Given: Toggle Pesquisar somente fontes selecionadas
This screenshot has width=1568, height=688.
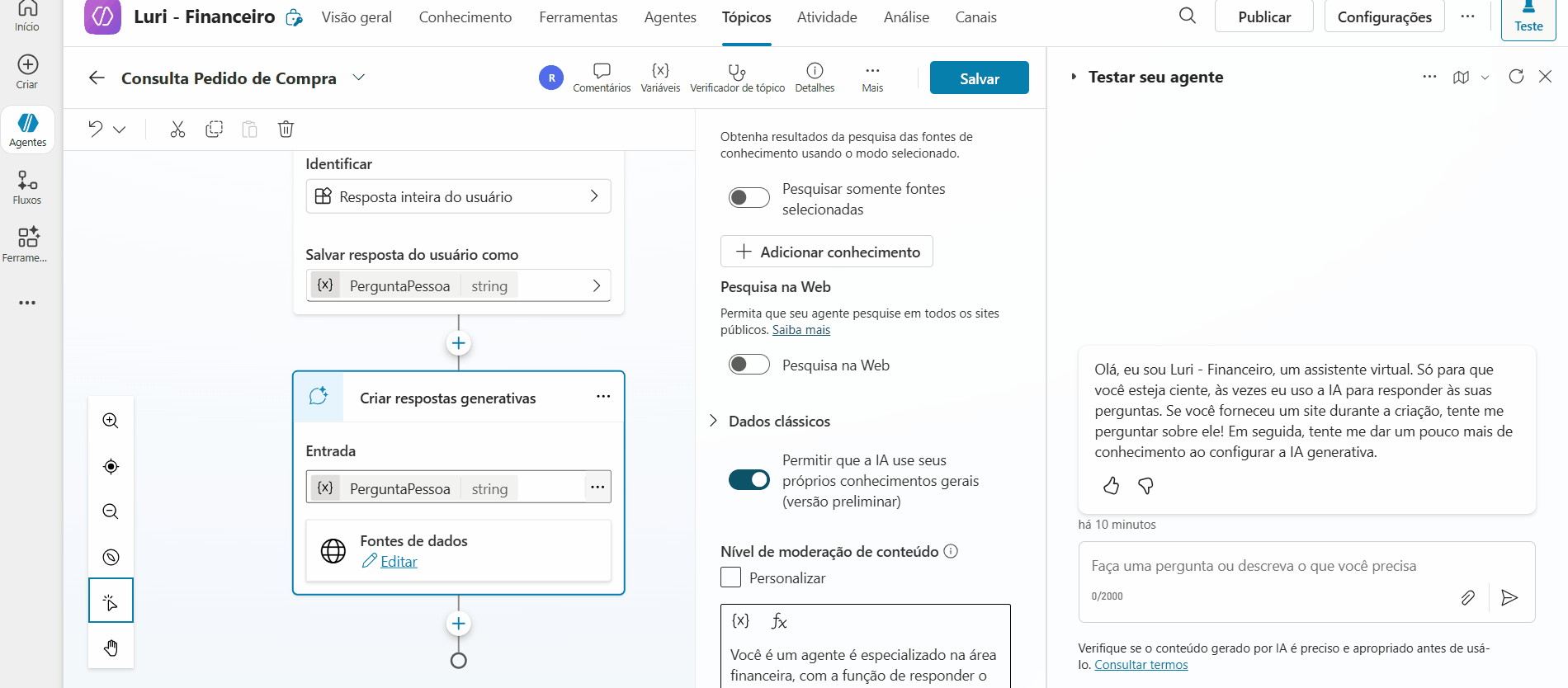Looking at the screenshot, I should [x=749, y=197].
